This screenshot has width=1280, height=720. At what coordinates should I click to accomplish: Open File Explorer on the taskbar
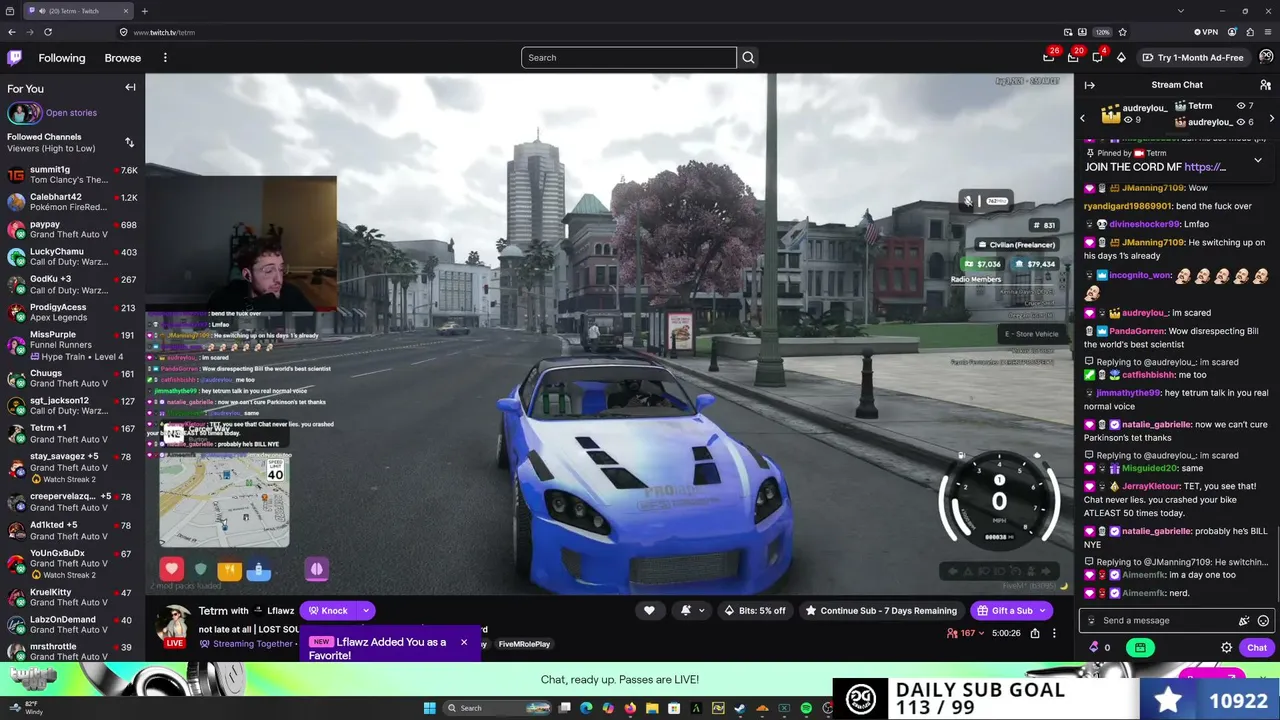(652, 708)
